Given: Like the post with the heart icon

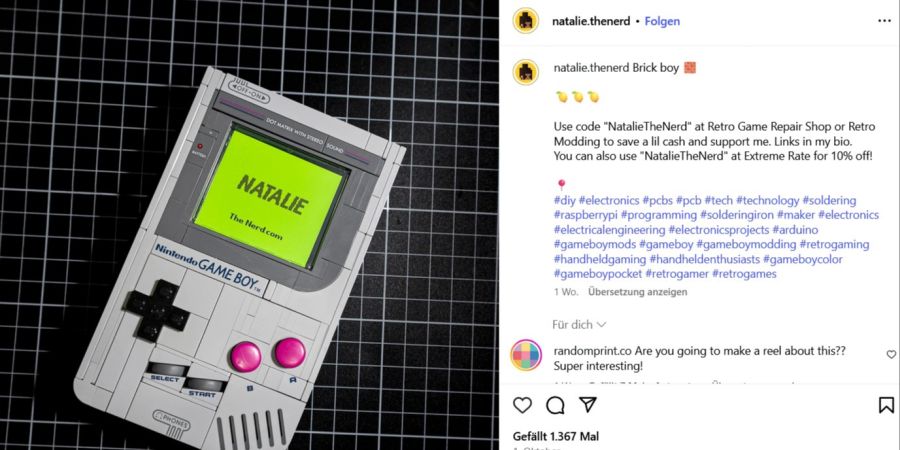Looking at the screenshot, I should click(522, 405).
